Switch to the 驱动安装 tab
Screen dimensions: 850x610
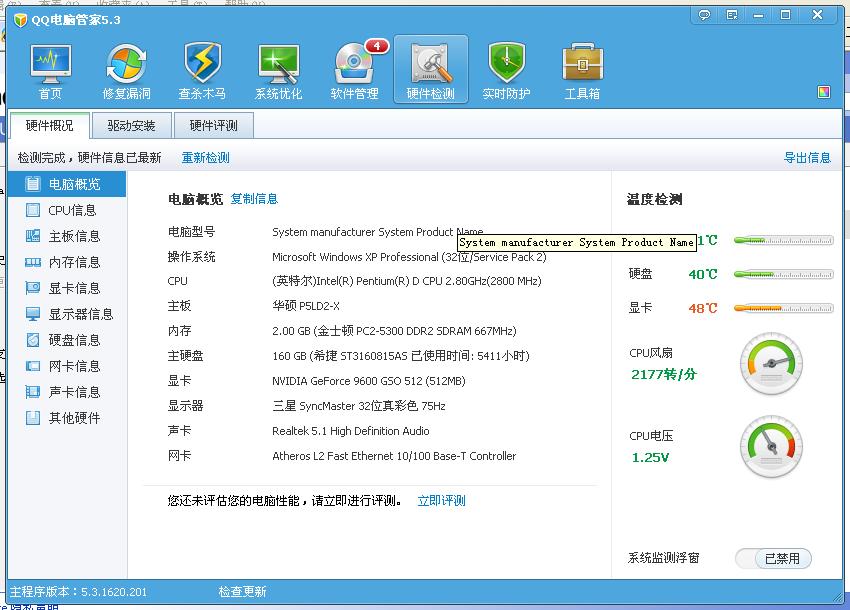[132, 126]
